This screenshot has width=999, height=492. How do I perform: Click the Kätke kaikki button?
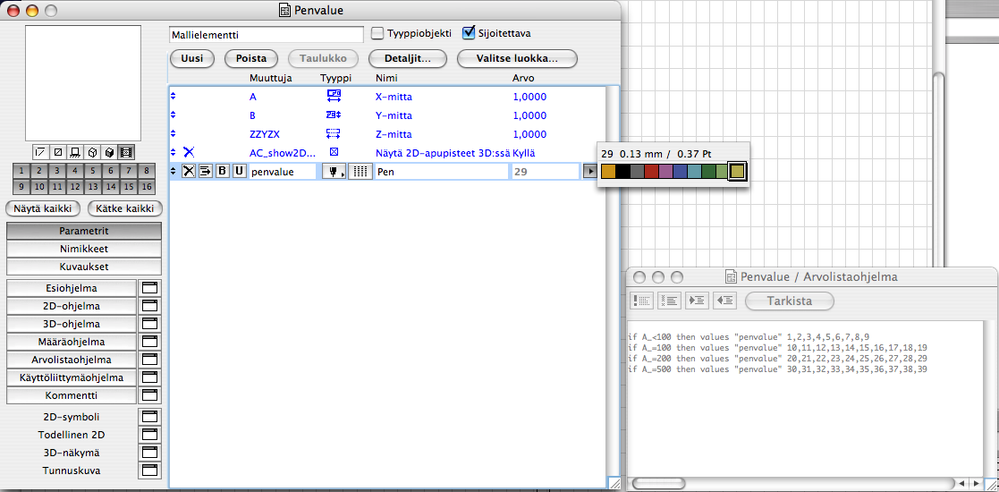pos(125,208)
